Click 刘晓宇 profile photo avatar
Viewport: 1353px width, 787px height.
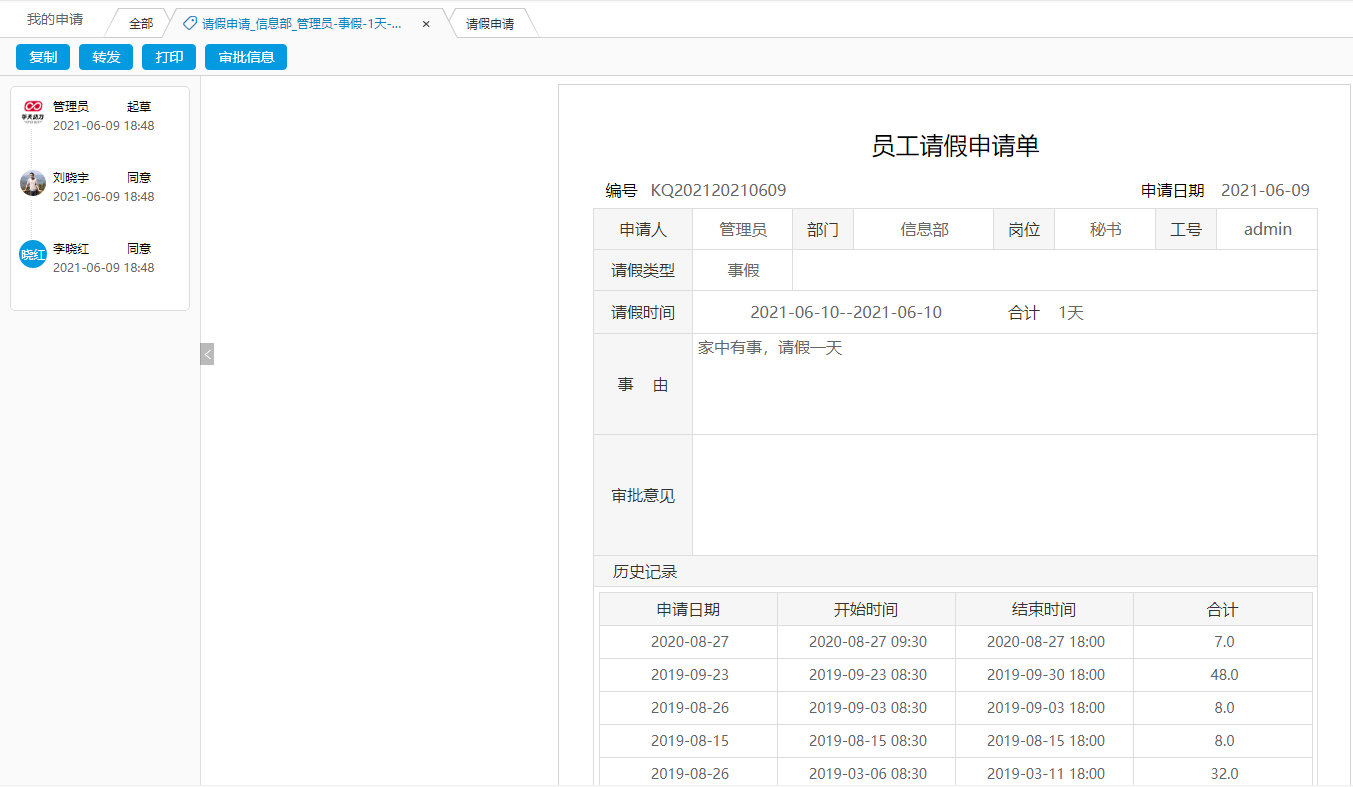33,183
